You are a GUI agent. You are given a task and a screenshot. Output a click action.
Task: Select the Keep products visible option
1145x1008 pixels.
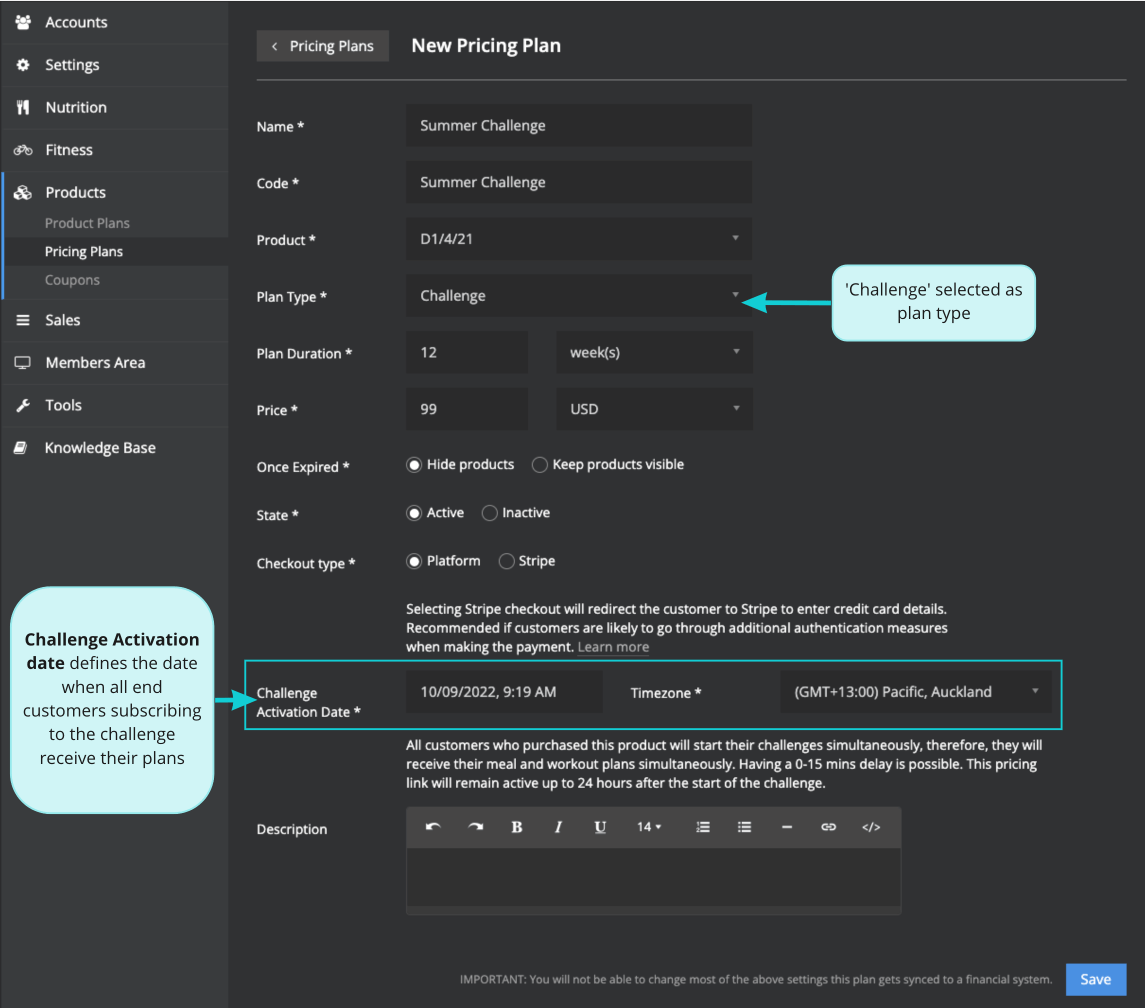540,465
